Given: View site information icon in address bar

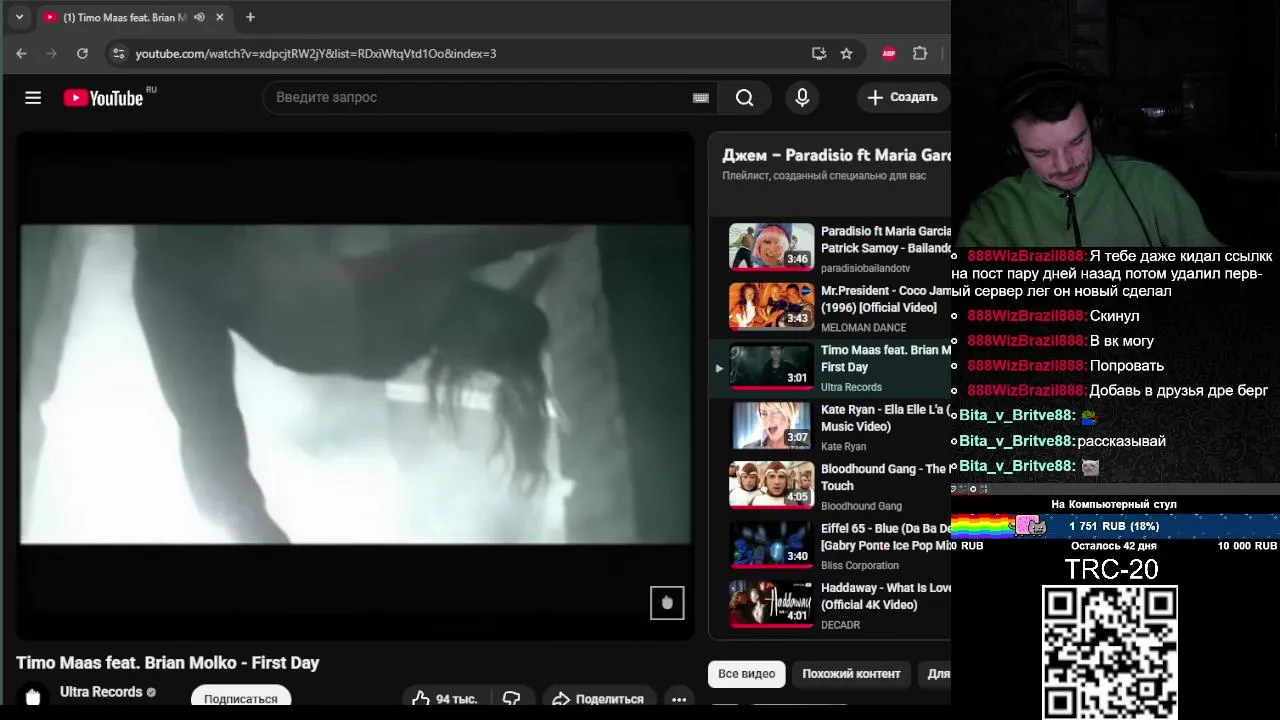Looking at the screenshot, I should pyautogui.click(x=118, y=53).
